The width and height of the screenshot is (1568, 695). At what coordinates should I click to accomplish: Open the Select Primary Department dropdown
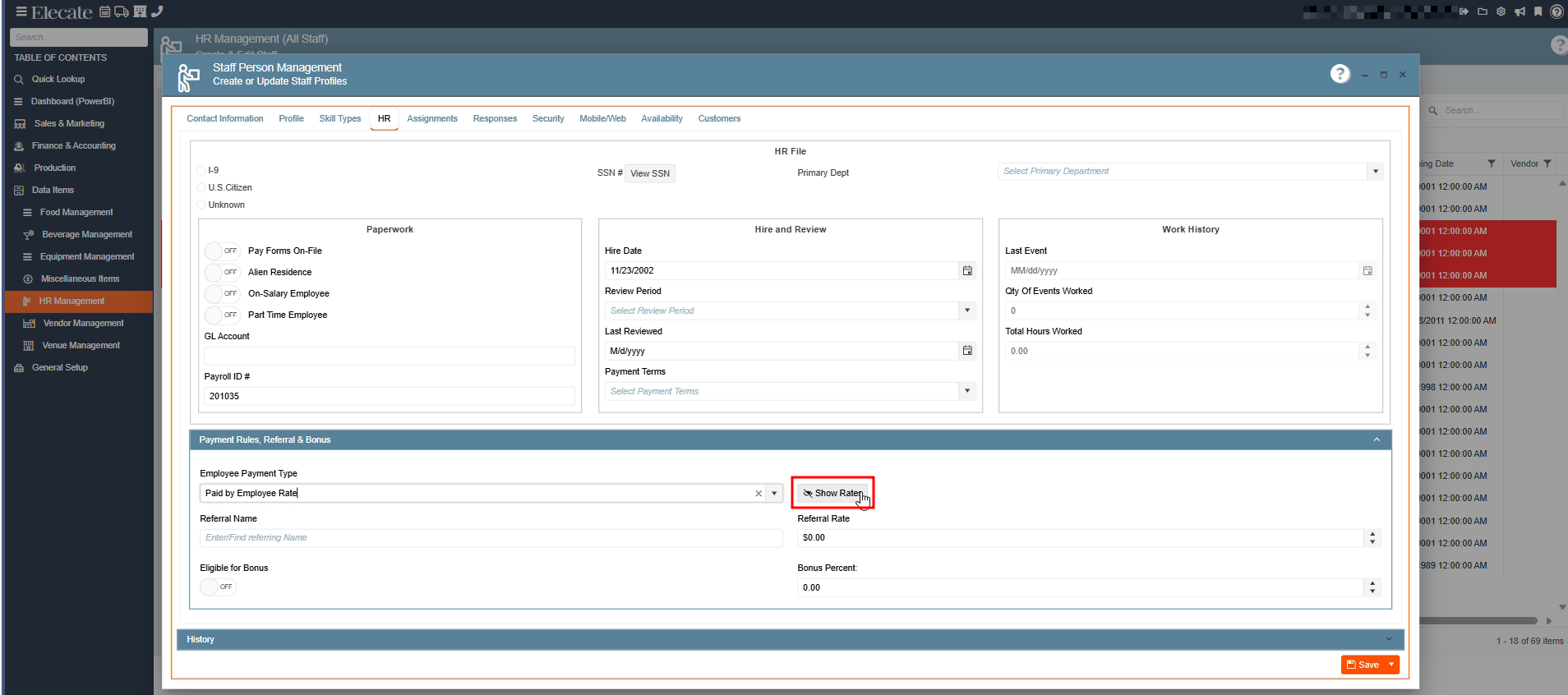coord(1375,172)
